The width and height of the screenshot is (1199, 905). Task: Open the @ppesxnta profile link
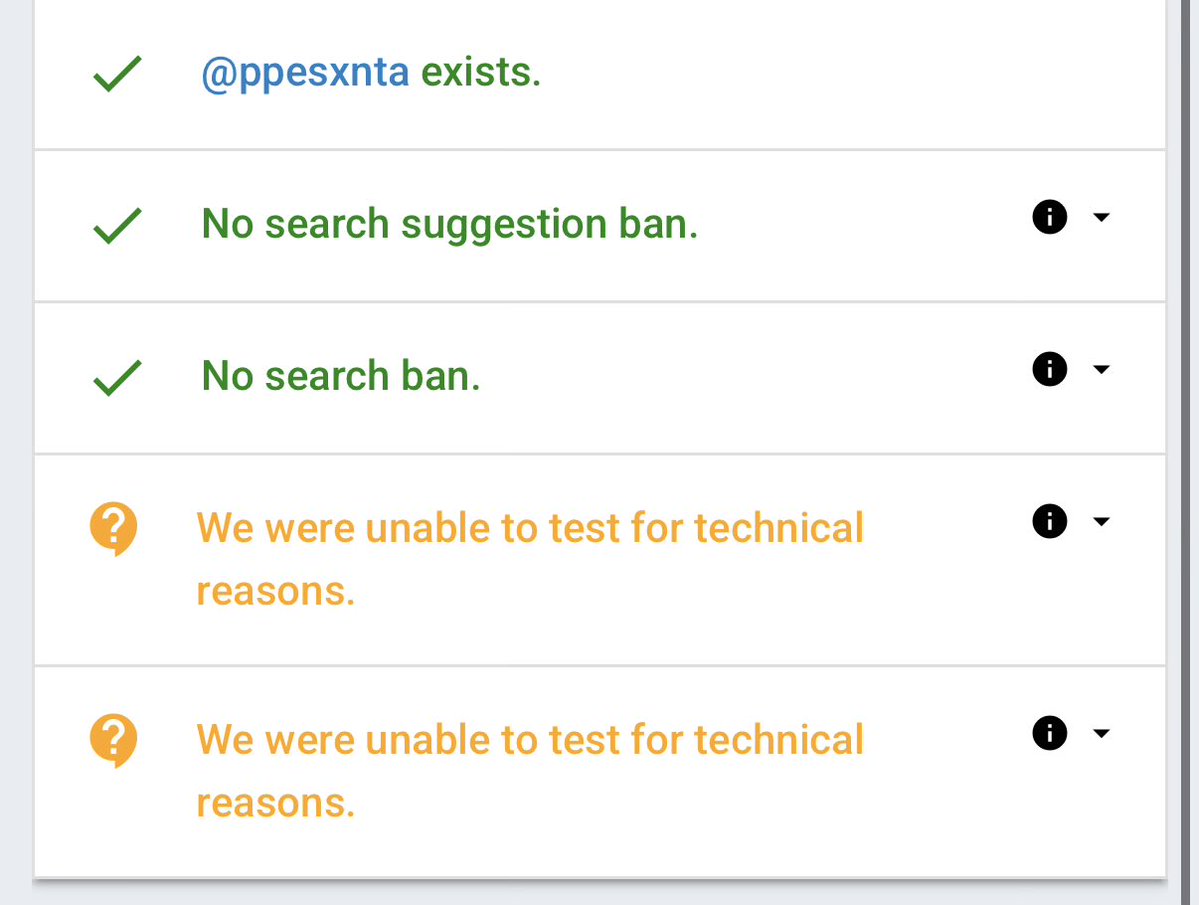click(x=305, y=74)
